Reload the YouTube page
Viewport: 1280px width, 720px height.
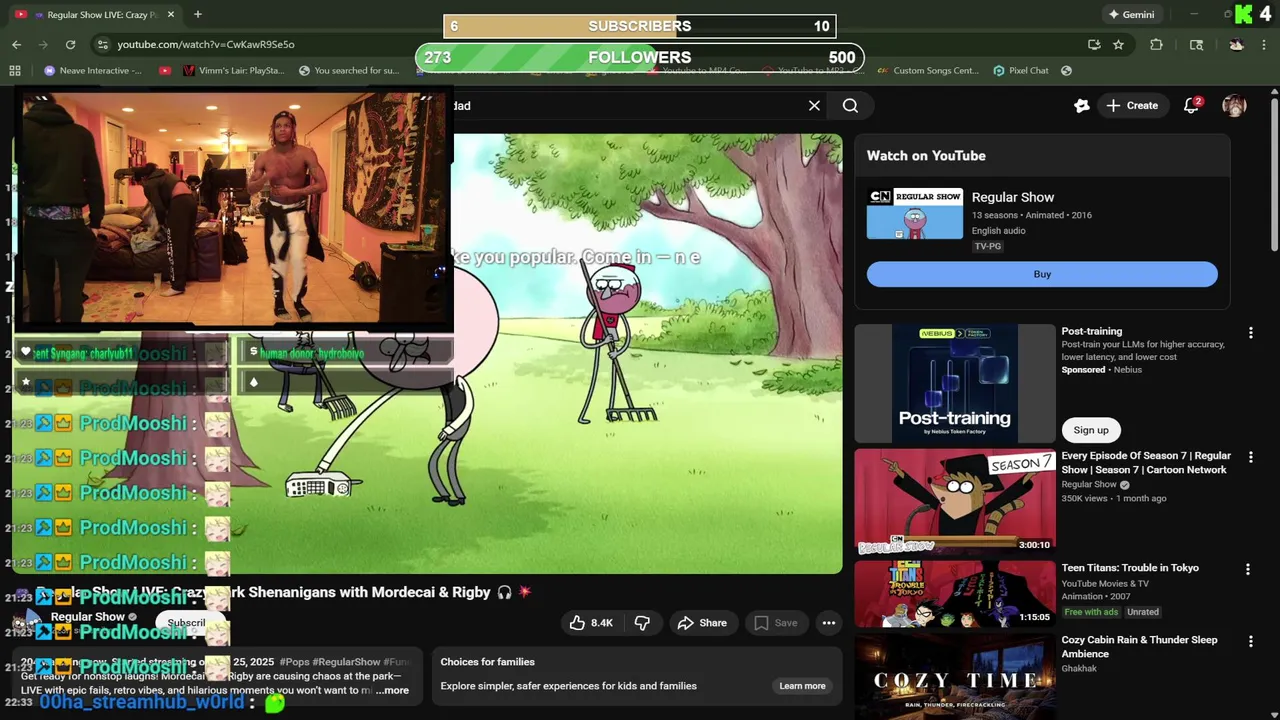(70, 44)
